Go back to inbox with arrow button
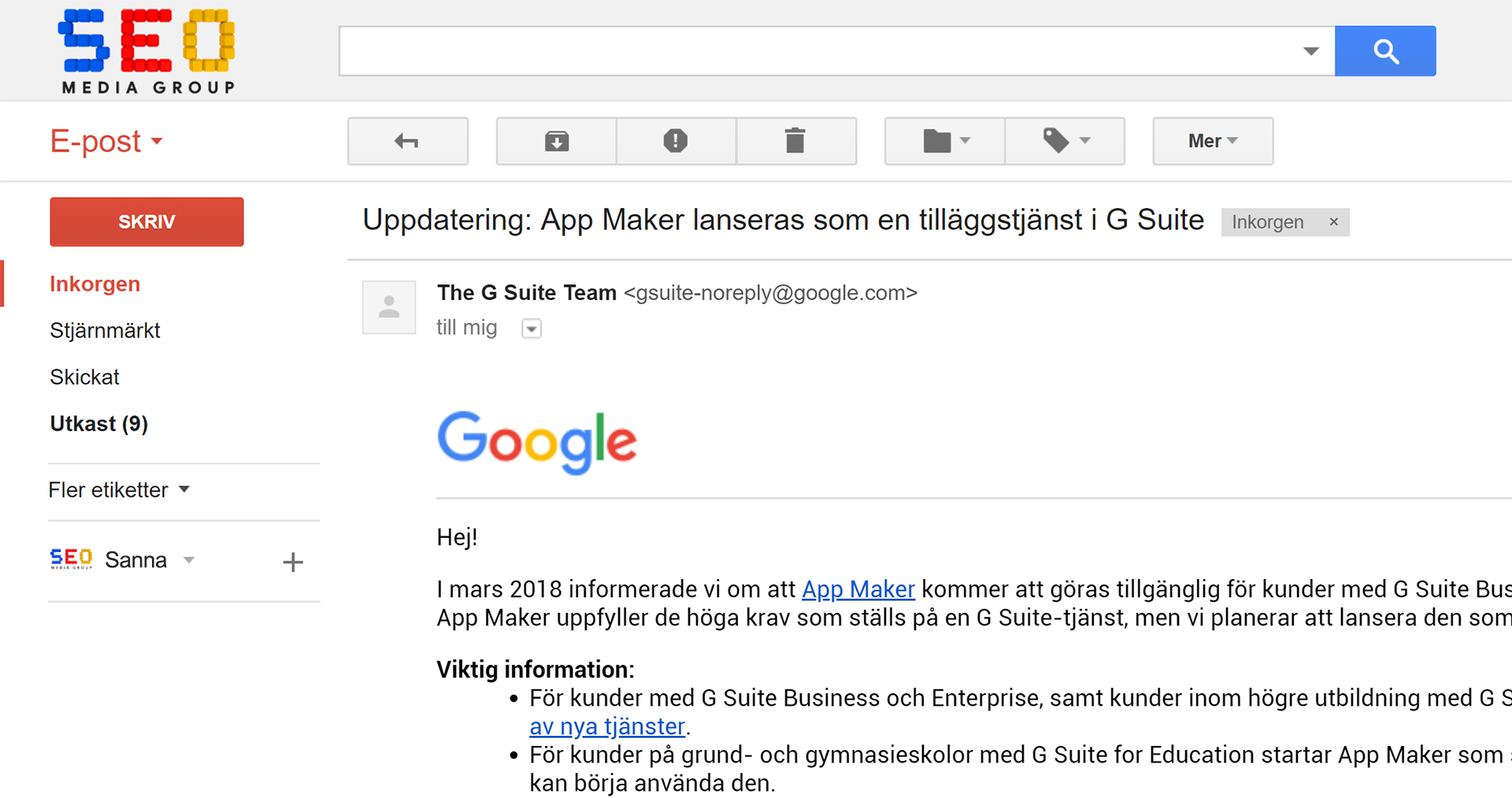Image resolution: width=1512 pixels, height=798 pixels. (408, 141)
